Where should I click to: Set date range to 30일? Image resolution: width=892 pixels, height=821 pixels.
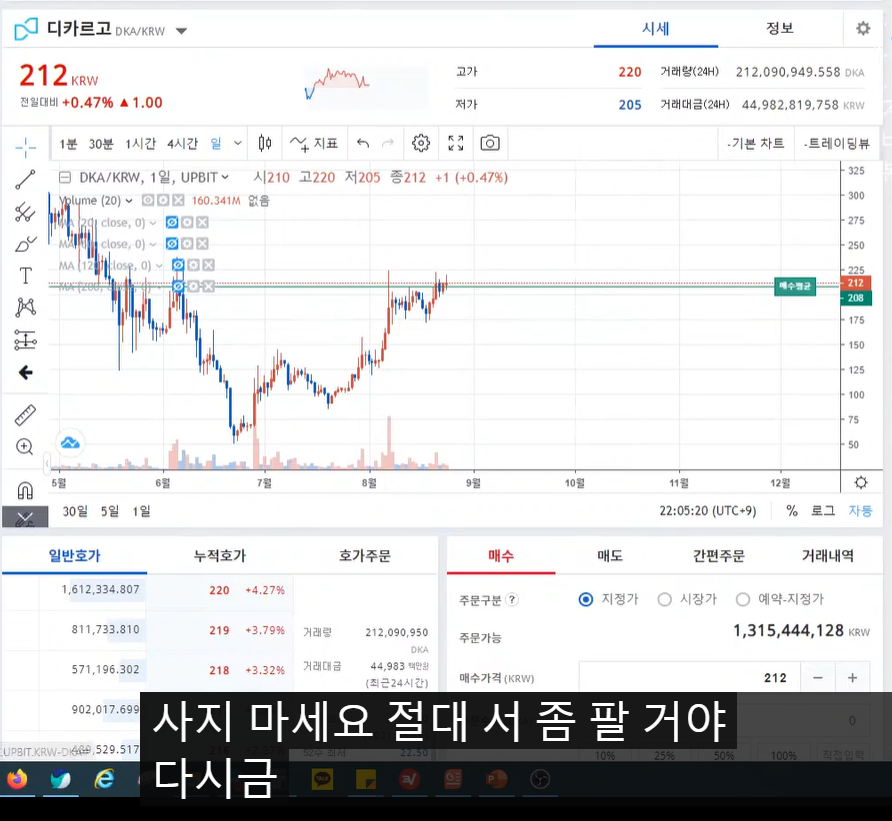coord(75,511)
